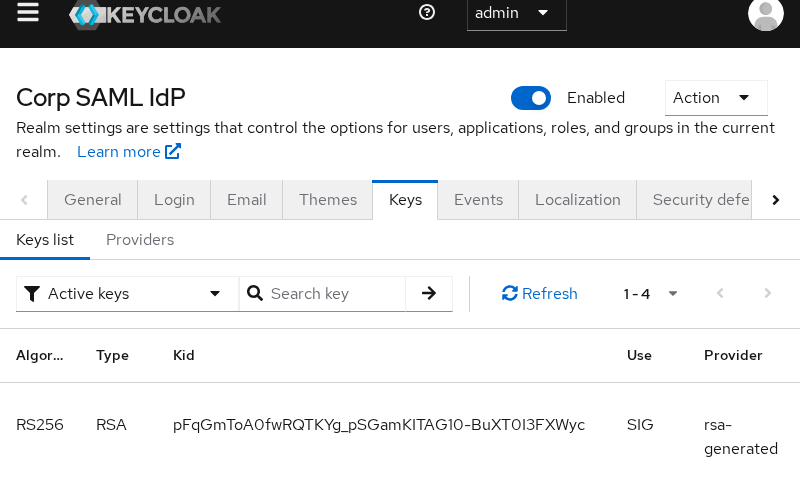Follow the Learn more link

pos(119,151)
